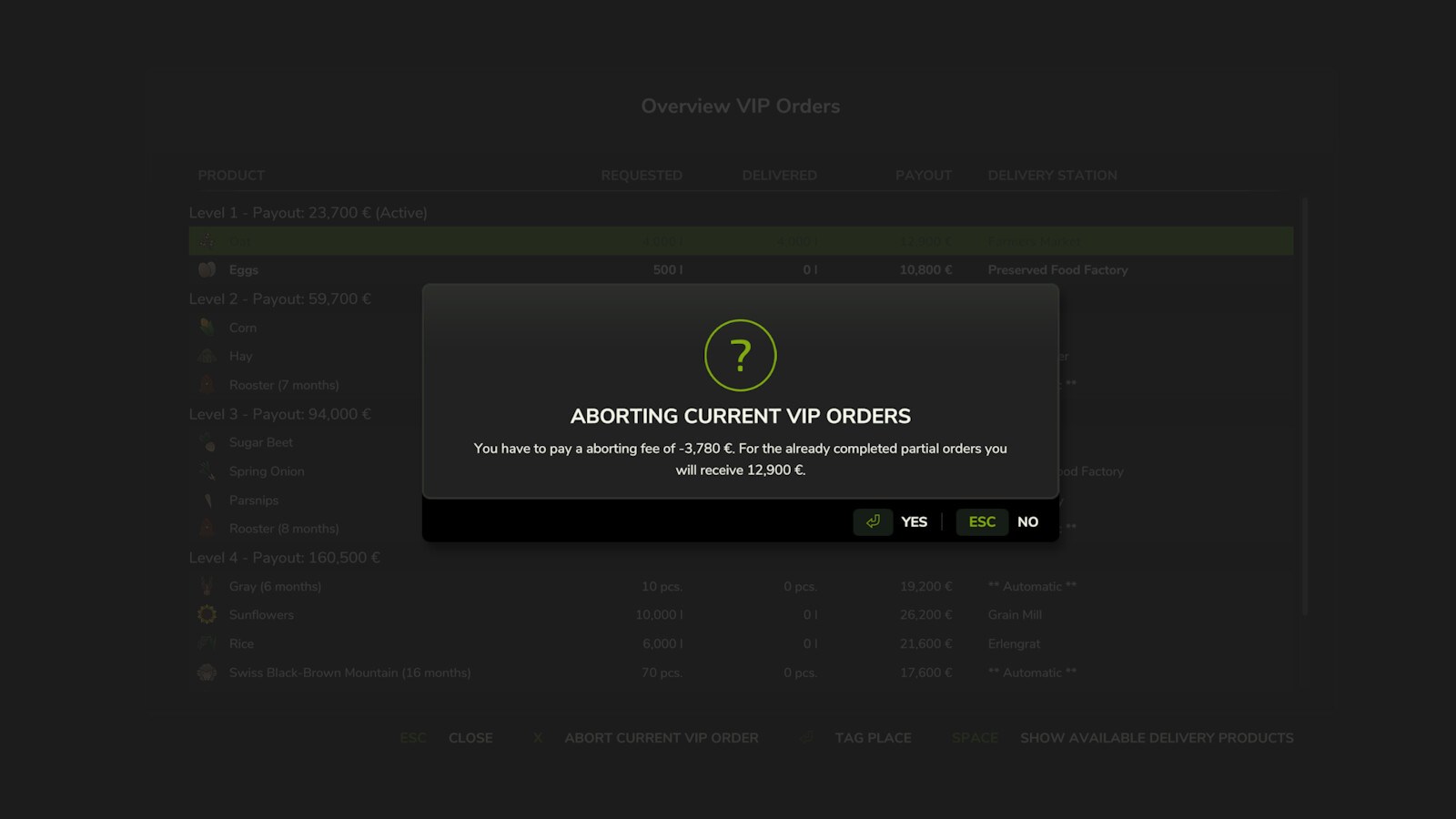Select the Eggs order row icon
Screen dimensions: 1456x819
[207, 269]
